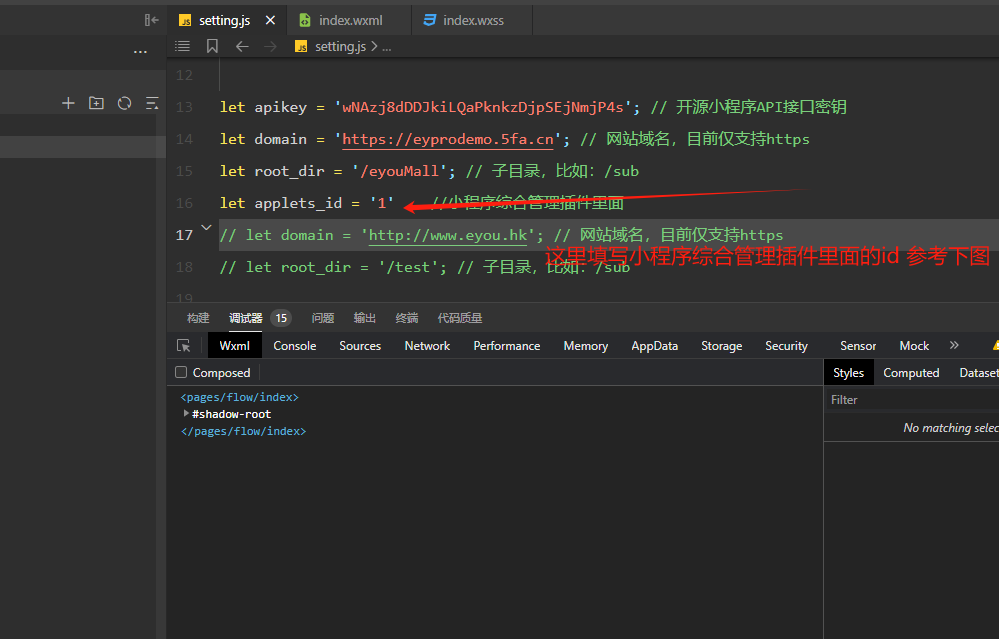Open the outline list icon

pos(182,46)
